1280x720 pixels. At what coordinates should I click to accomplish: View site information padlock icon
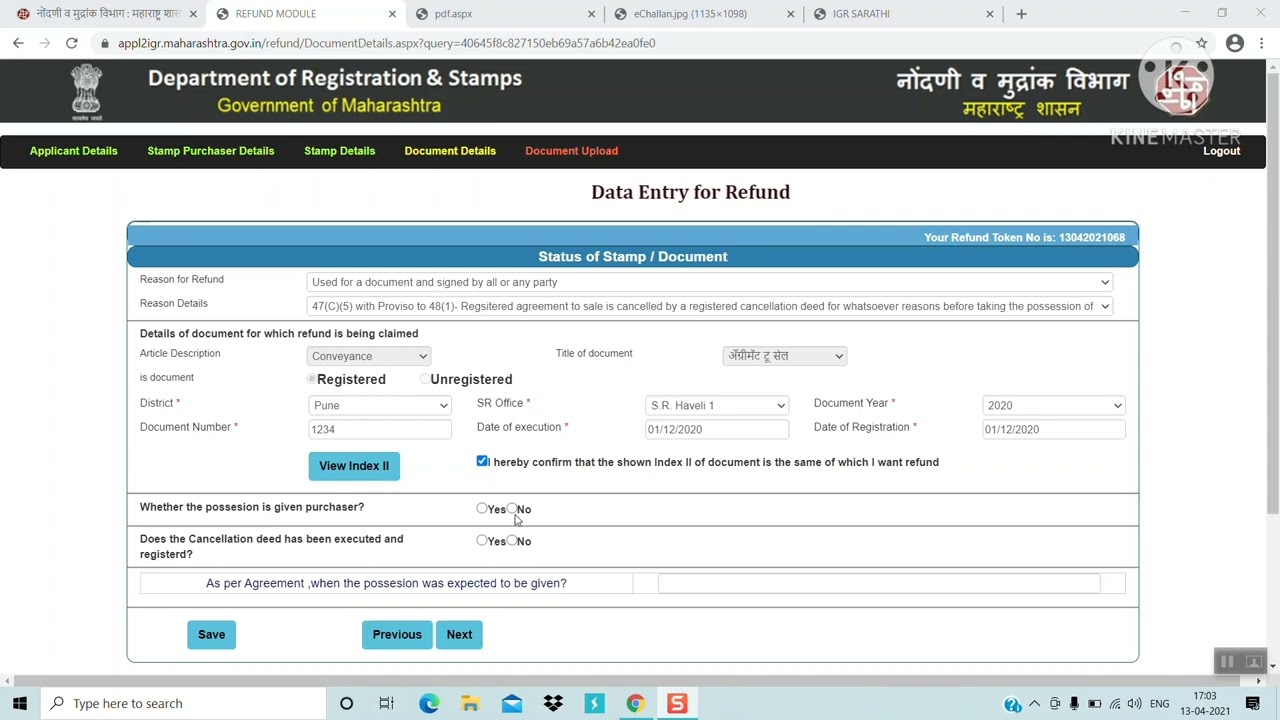coord(104,43)
